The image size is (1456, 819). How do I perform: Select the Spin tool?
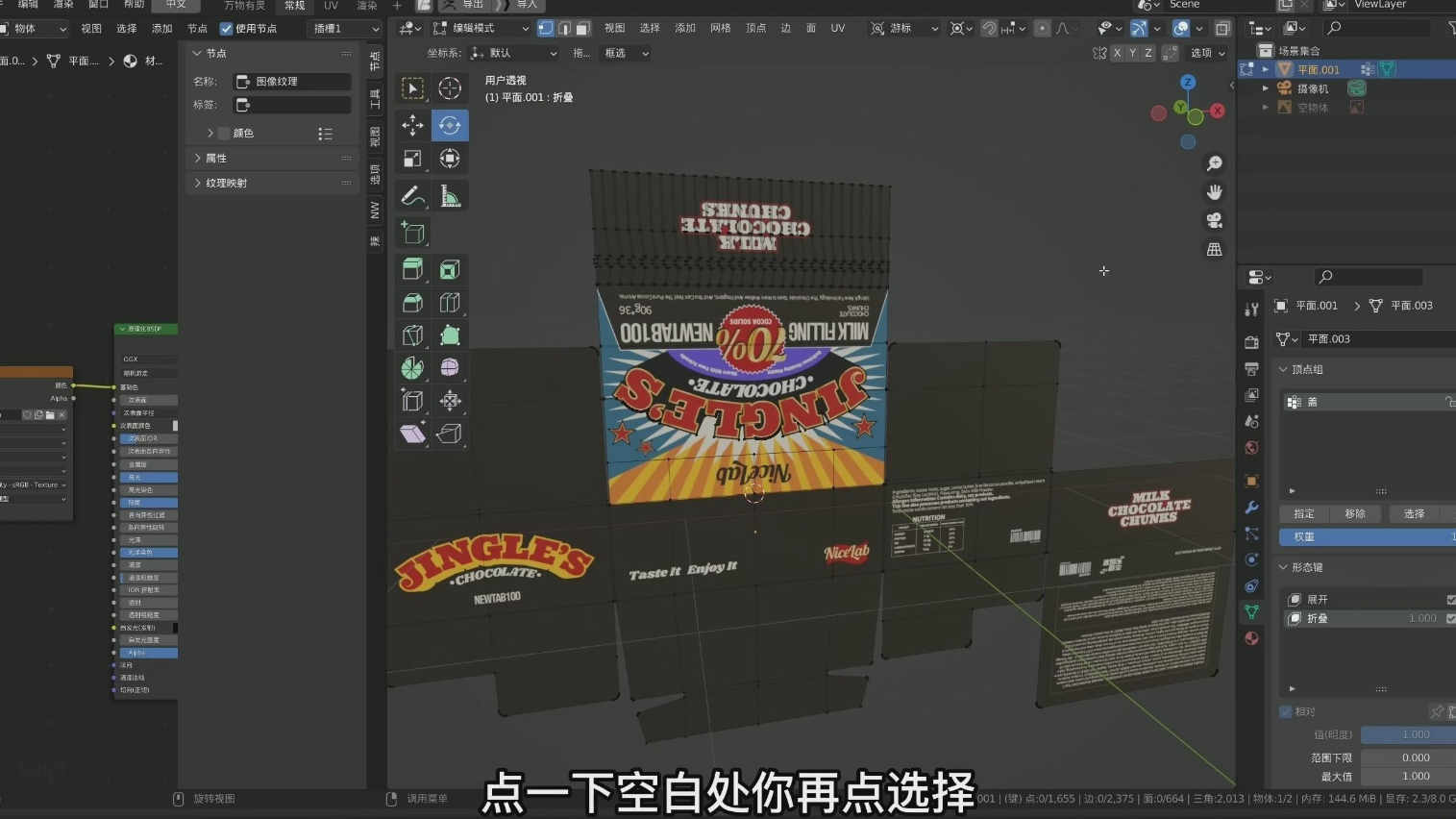click(412, 368)
